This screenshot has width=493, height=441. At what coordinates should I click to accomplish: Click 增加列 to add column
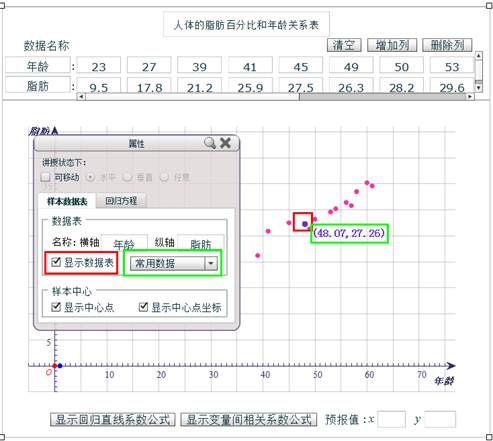coord(392,45)
